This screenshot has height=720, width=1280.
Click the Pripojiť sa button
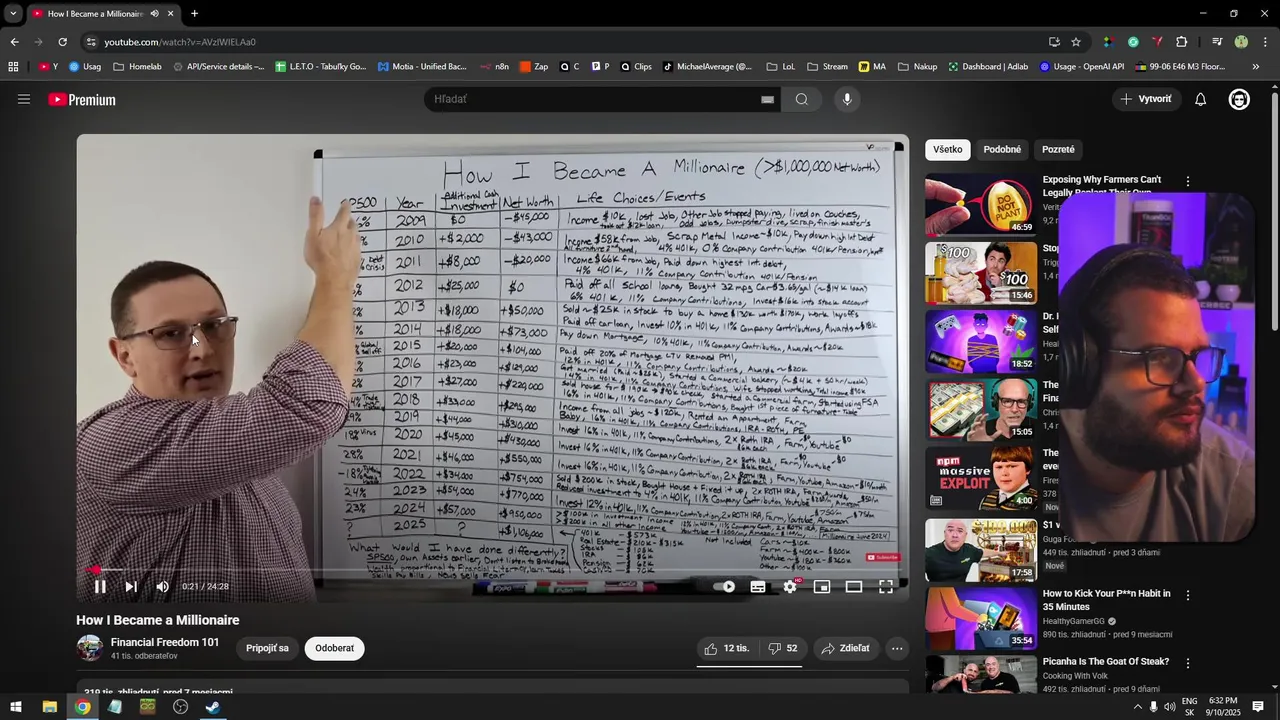[267, 648]
